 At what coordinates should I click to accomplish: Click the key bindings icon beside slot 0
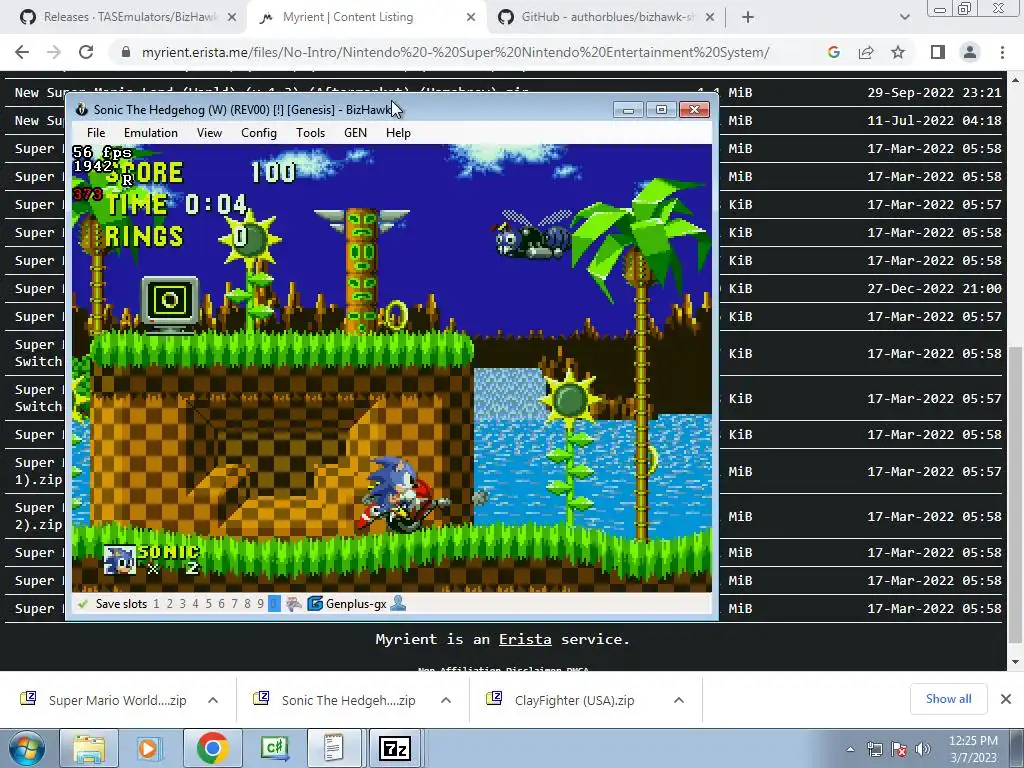293,604
